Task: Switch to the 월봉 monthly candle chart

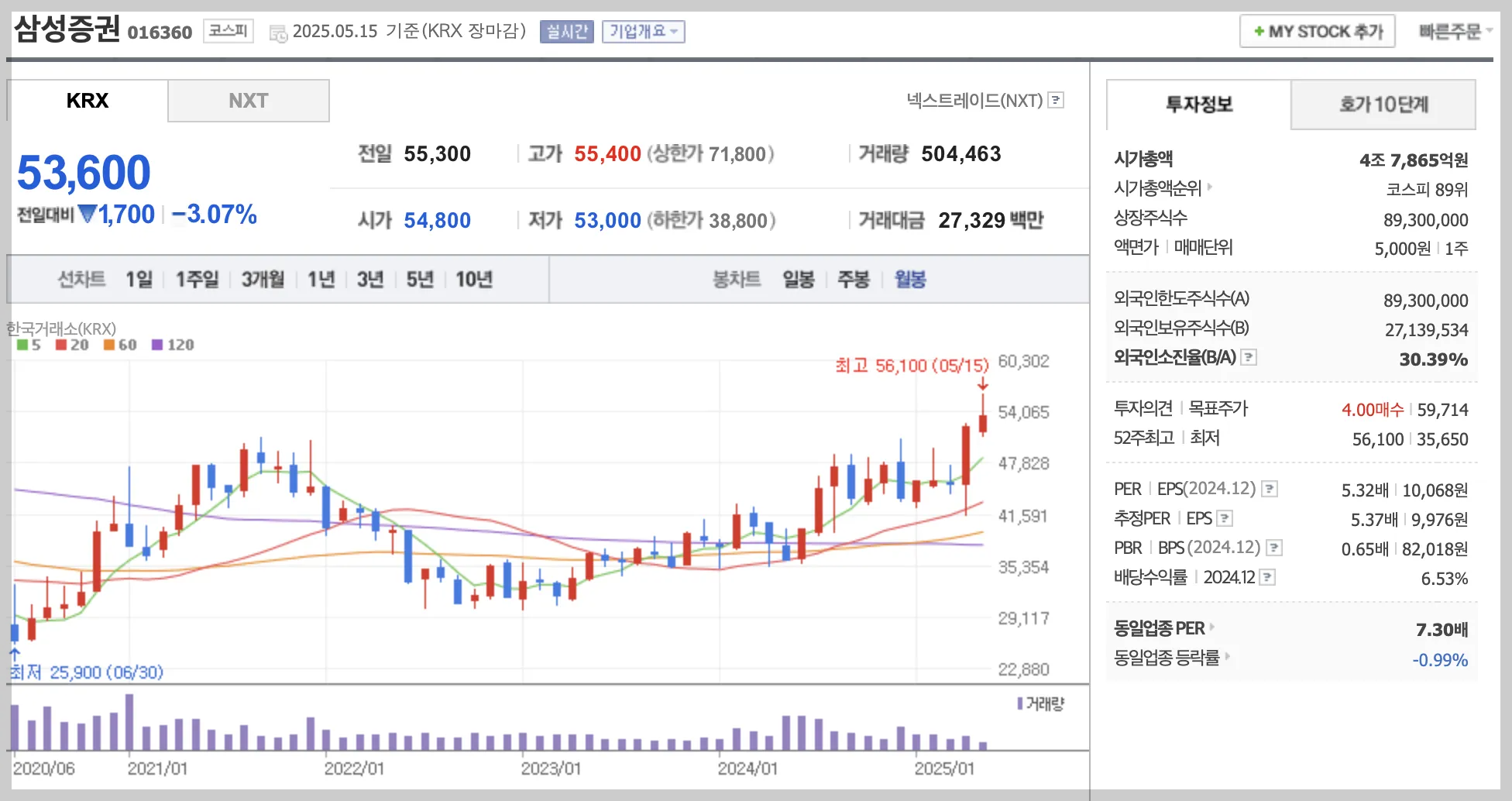Action: 910,279
